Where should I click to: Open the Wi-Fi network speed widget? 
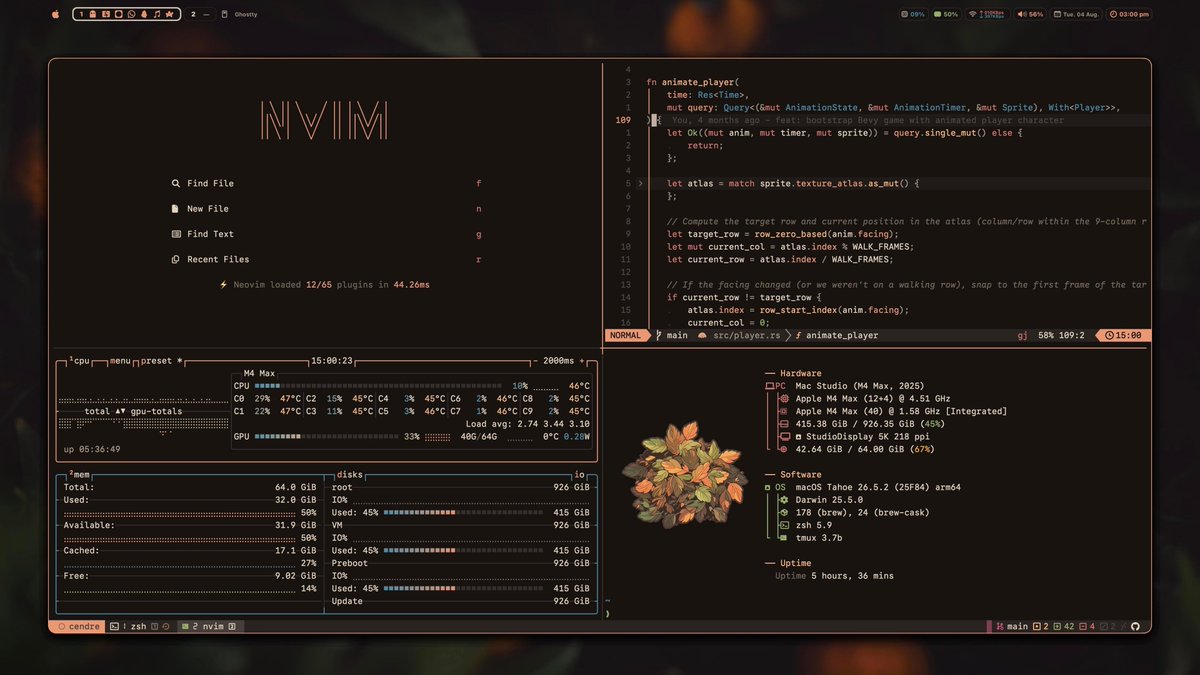tap(987, 14)
